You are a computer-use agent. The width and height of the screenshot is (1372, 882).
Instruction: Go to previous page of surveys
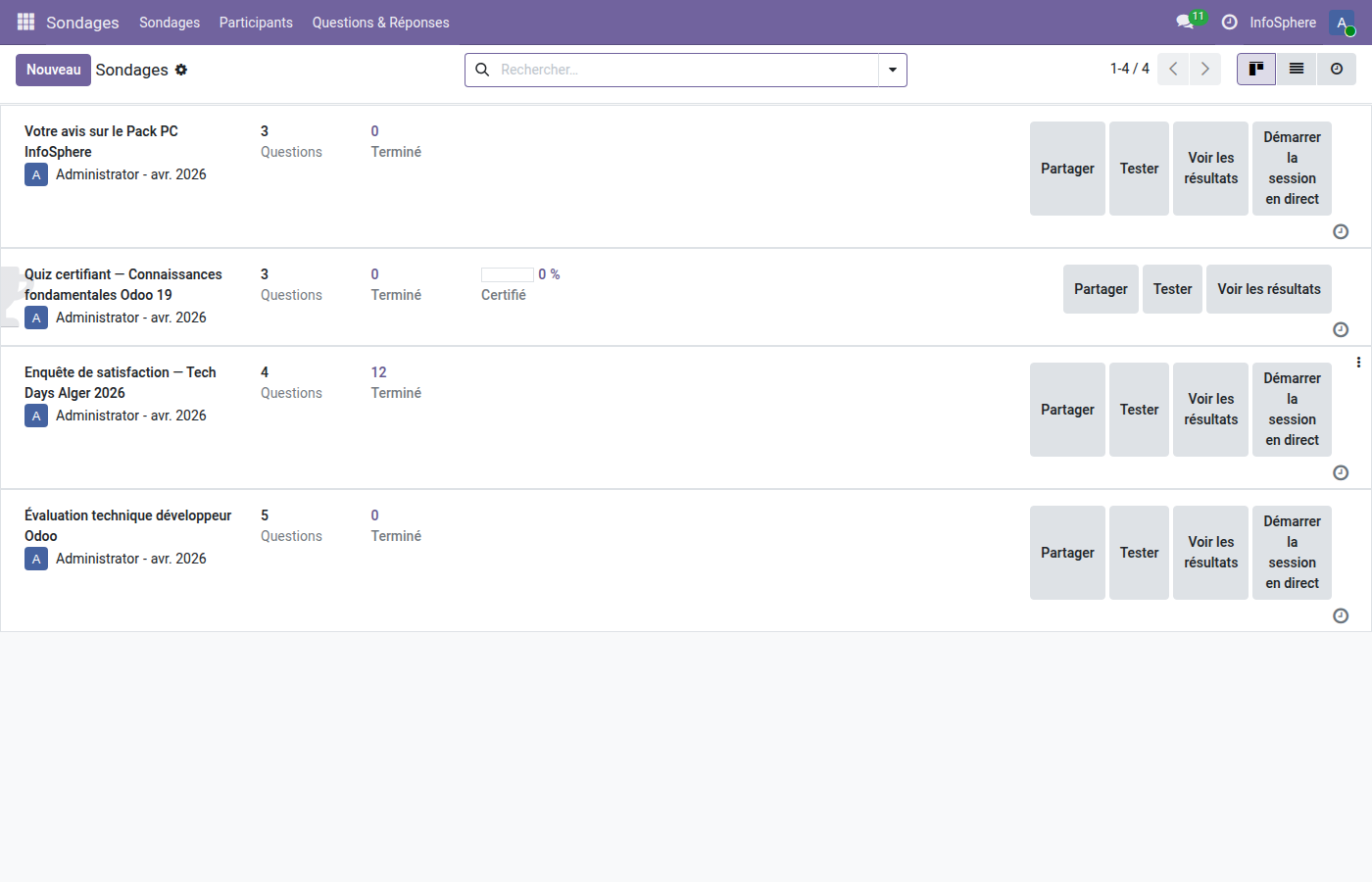coord(1173,69)
